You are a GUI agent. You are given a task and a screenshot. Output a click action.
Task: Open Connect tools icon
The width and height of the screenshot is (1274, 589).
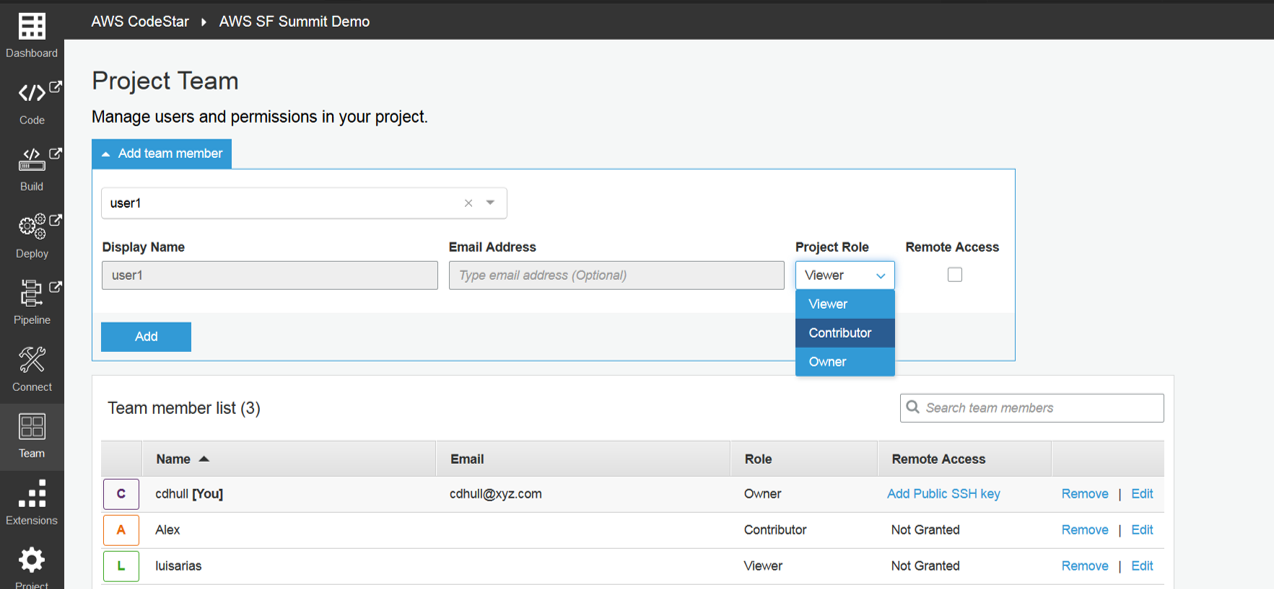tap(32, 361)
